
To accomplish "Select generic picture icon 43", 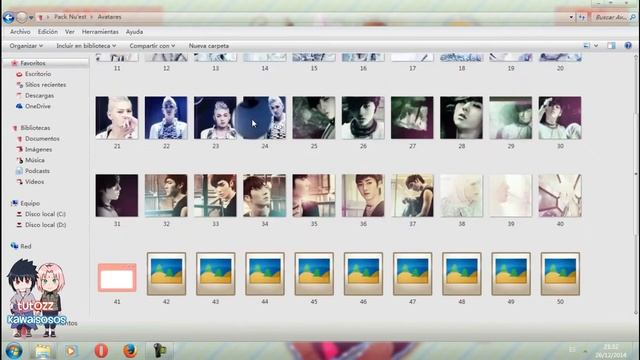I will click(216, 273).
